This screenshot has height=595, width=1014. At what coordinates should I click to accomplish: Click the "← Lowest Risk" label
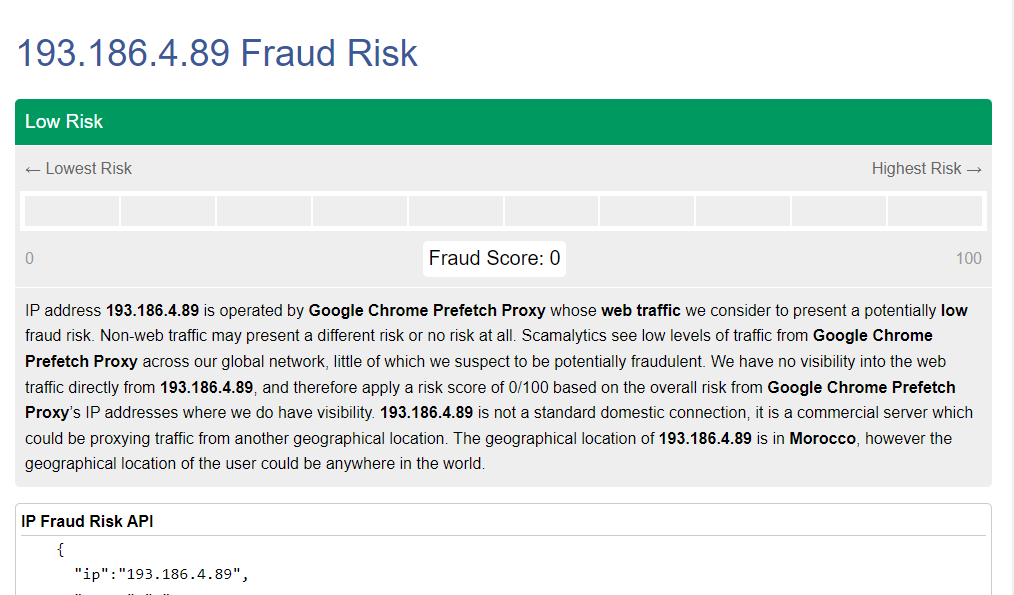coord(79,169)
